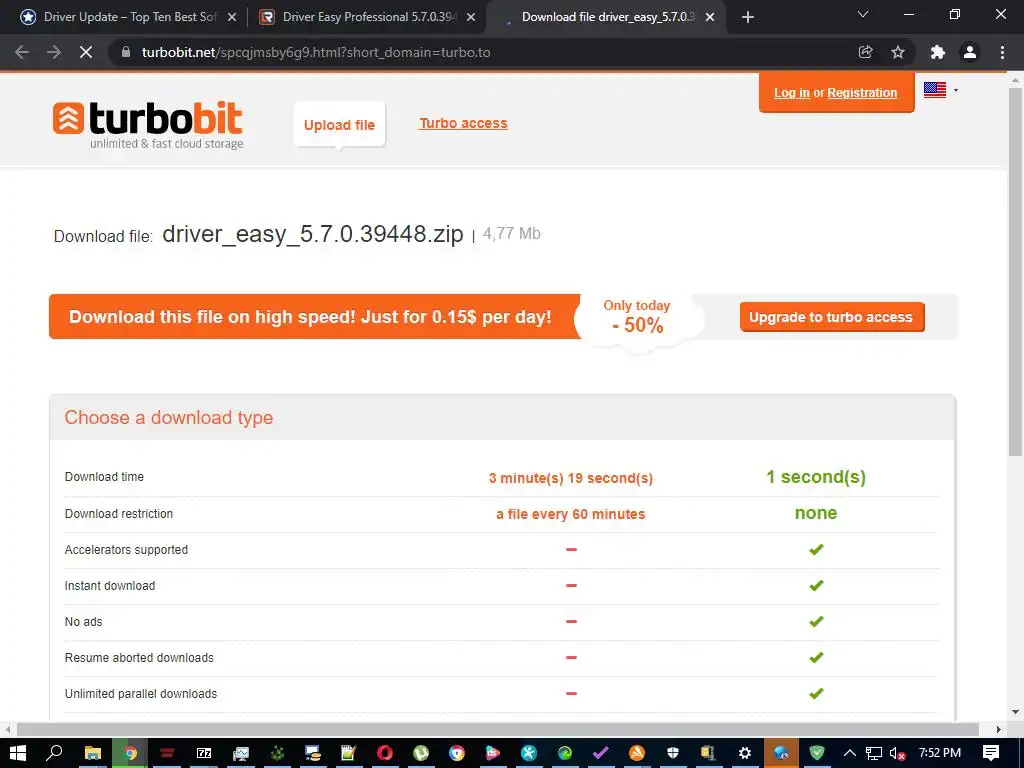Click the vertical page scrollbar
Screen dimensions: 1024x768
(x=1016, y=272)
